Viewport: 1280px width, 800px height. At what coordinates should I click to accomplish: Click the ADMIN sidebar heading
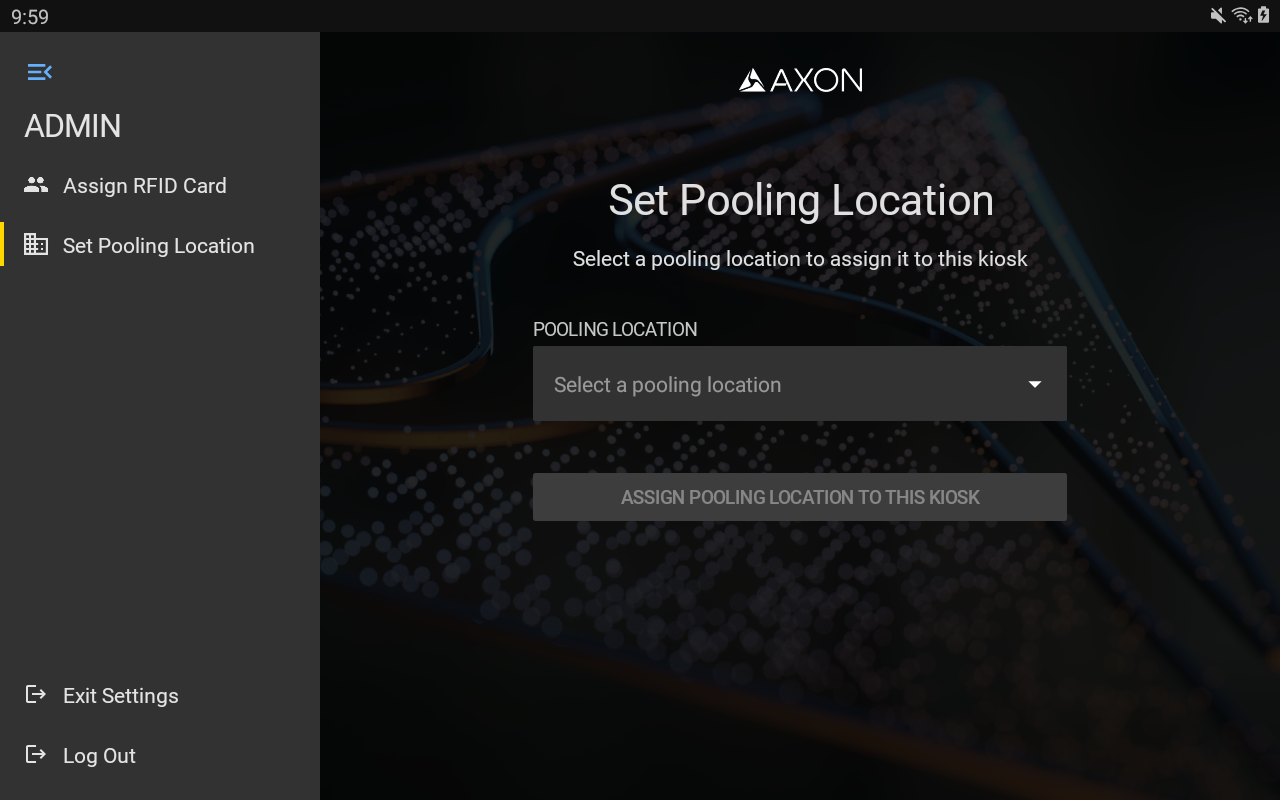pyautogui.click(x=73, y=126)
